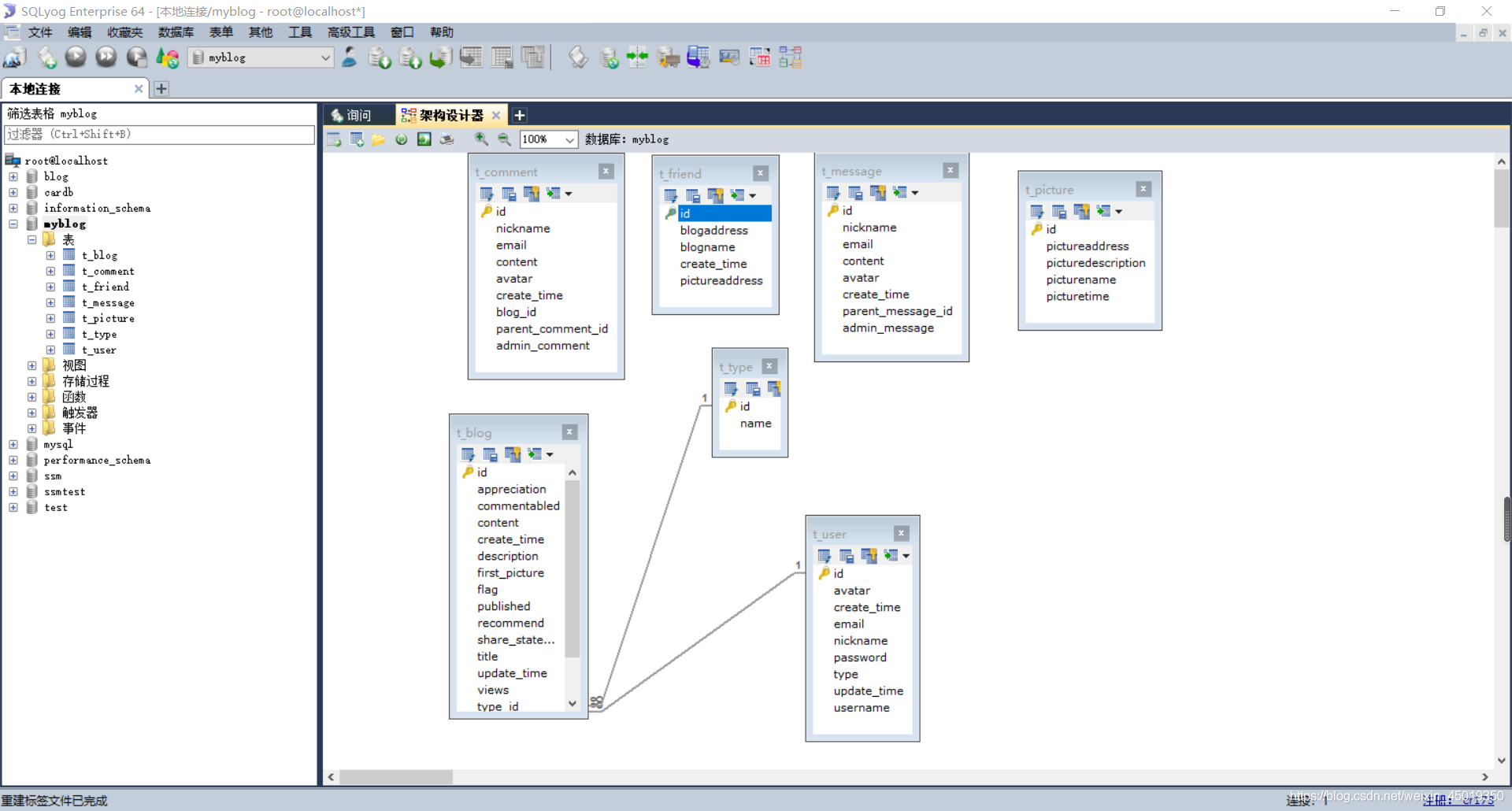Click the execute all queries icon
The width and height of the screenshot is (1512, 811).
click(106, 57)
